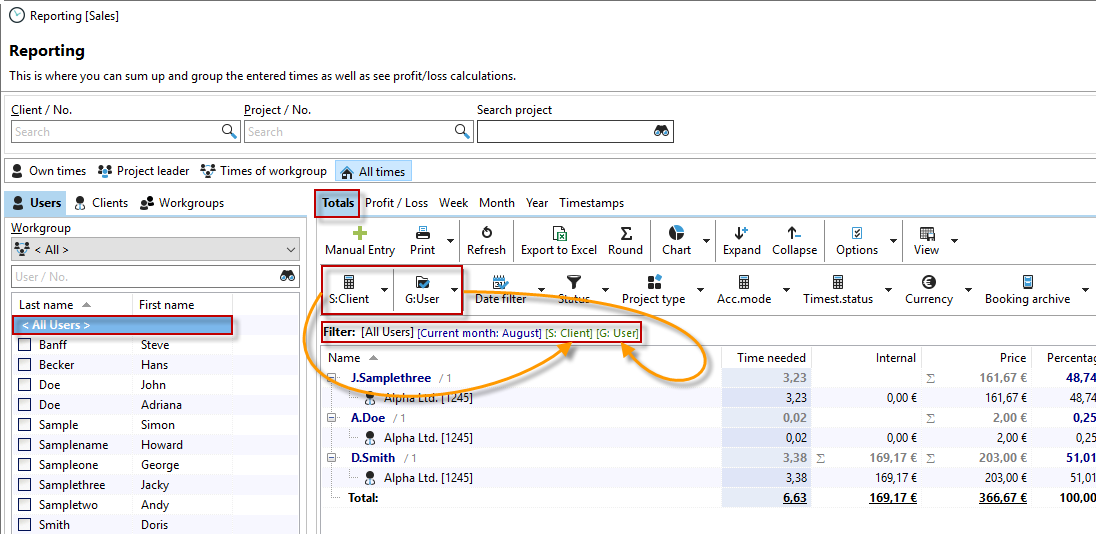The height and width of the screenshot is (534, 1096).
Task: Export the report to Excel
Action: tap(558, 233)
